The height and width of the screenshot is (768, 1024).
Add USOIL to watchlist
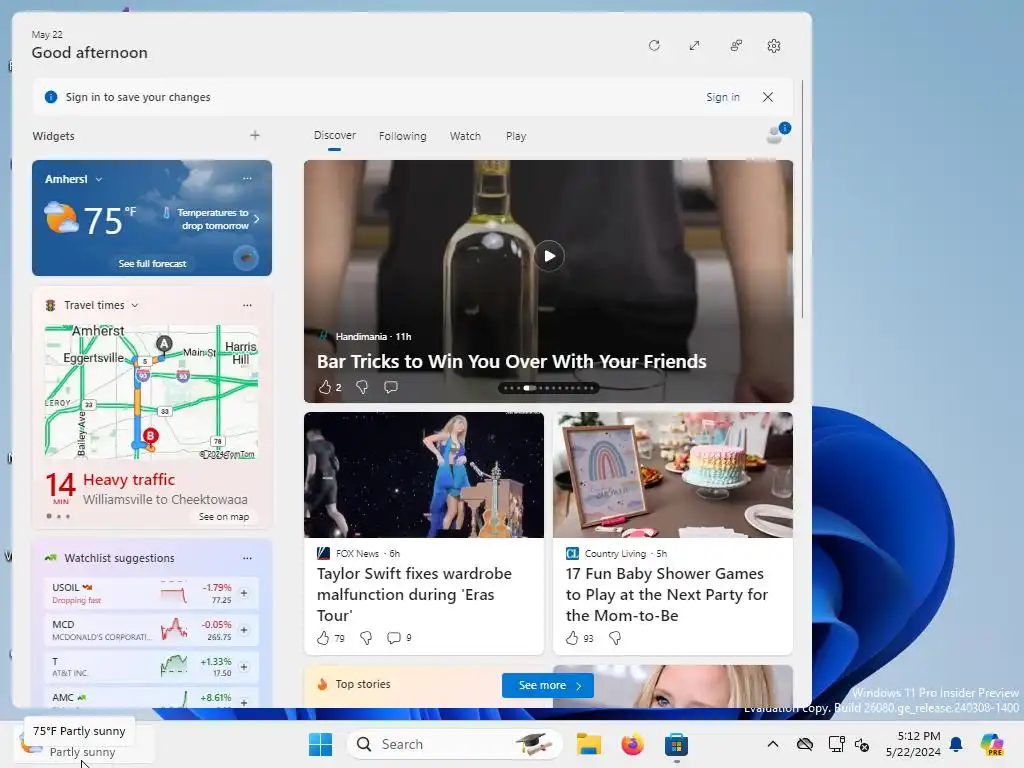pos(244,593)
